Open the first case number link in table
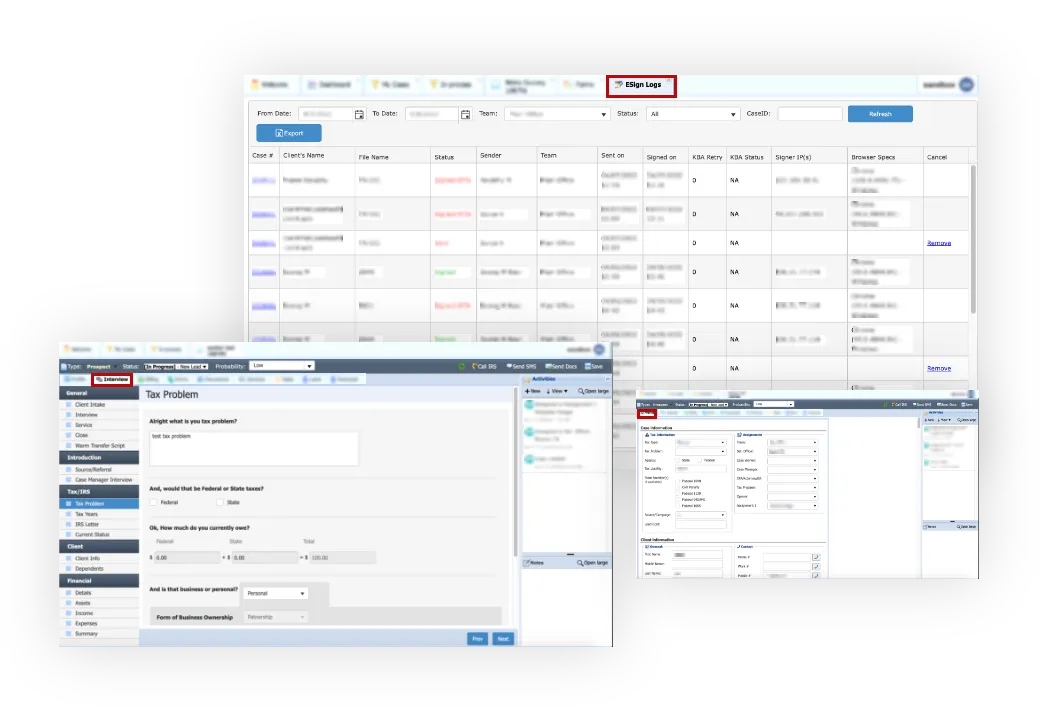This screenshot has height=717, width=1046. tap(264, 180)
